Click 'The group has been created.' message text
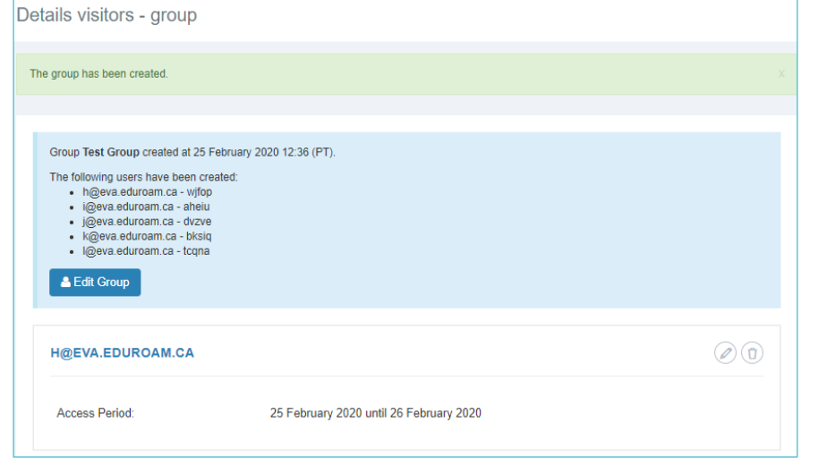 coord(99,74)
